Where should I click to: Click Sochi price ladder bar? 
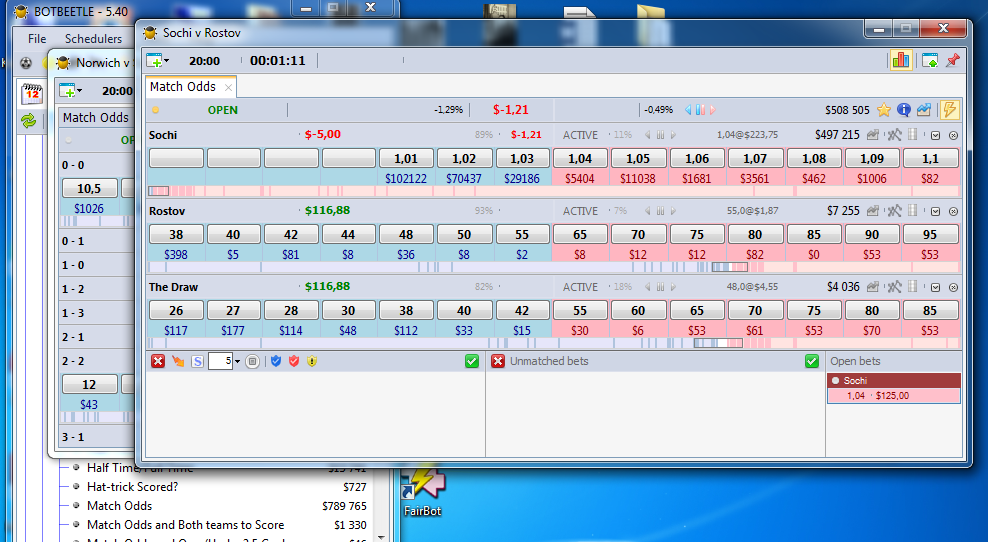tap(554, 191)
